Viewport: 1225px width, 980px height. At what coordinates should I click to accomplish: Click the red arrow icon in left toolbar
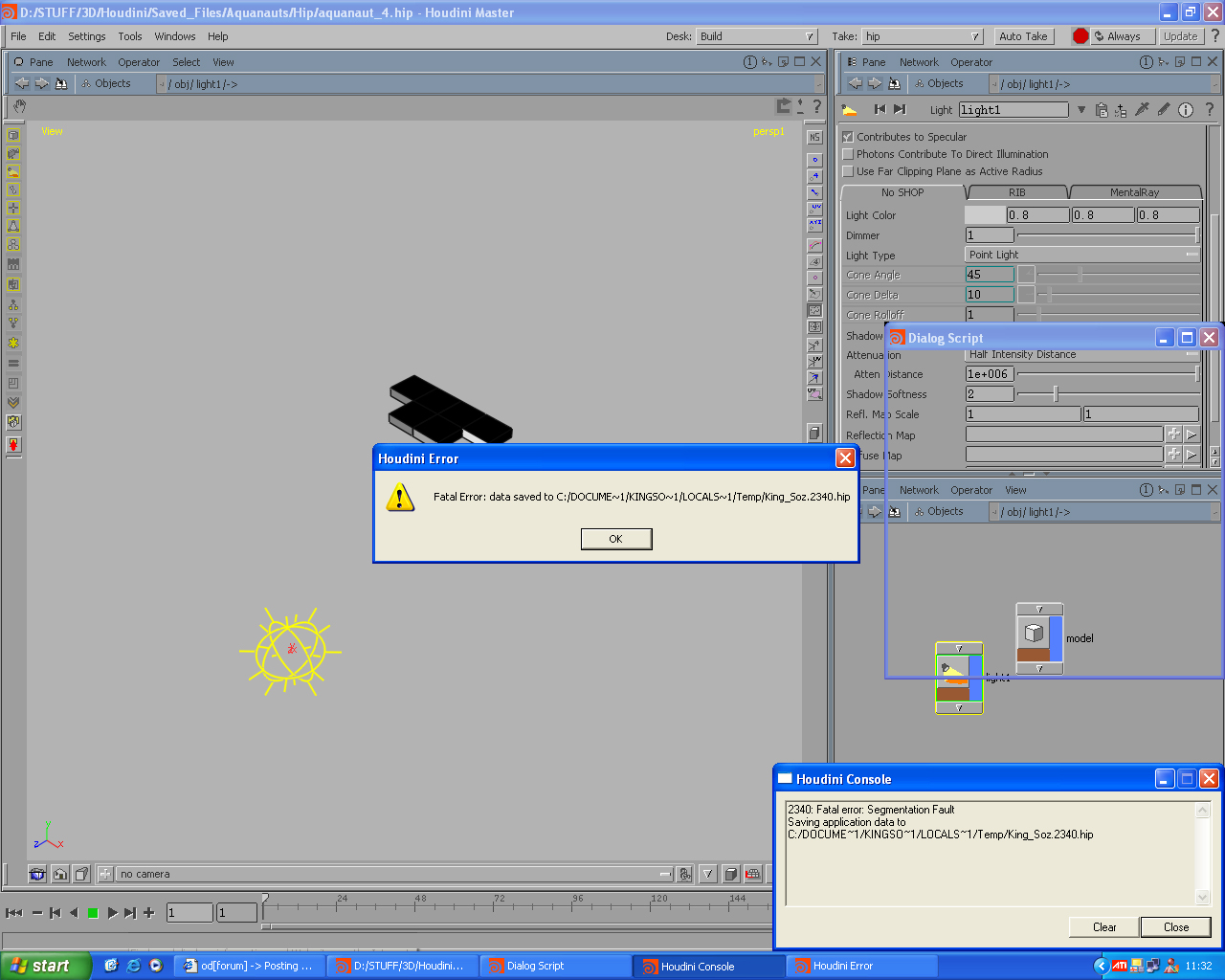13,445
